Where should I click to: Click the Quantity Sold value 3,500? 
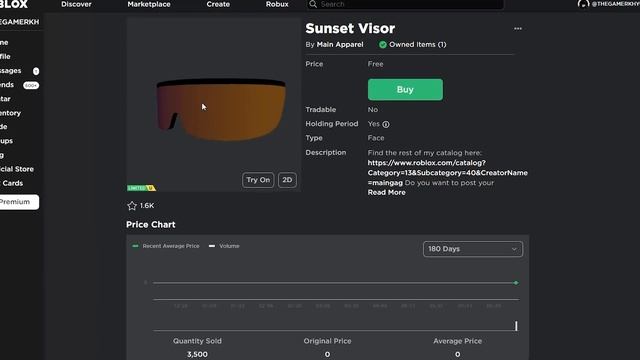click(x=197, y=354)
